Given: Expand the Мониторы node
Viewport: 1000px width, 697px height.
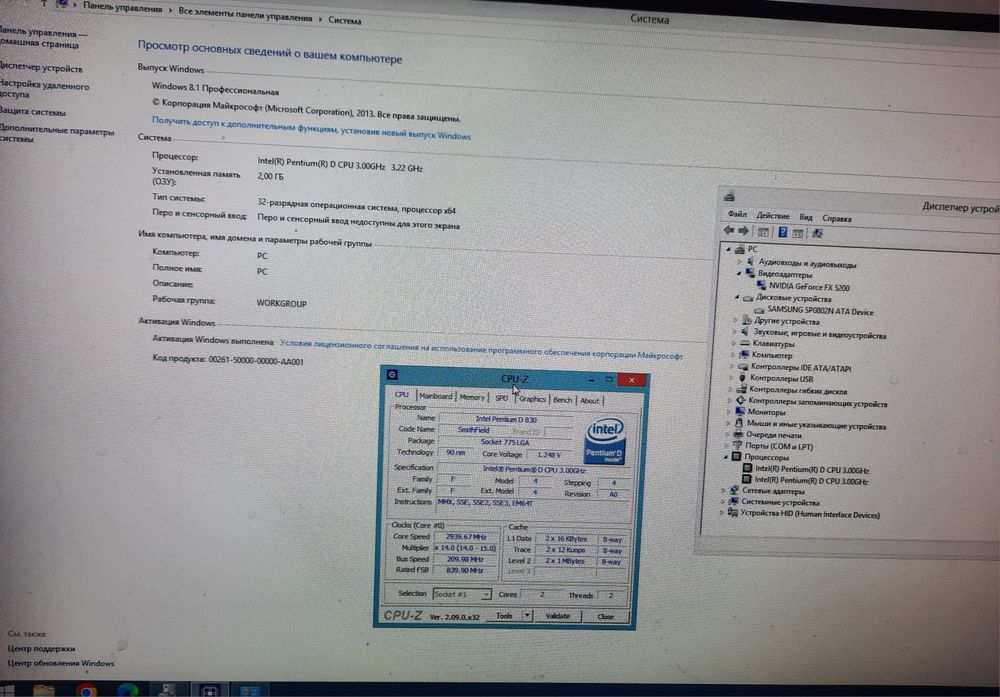Looking at the screenshot, I should [728, 411].
